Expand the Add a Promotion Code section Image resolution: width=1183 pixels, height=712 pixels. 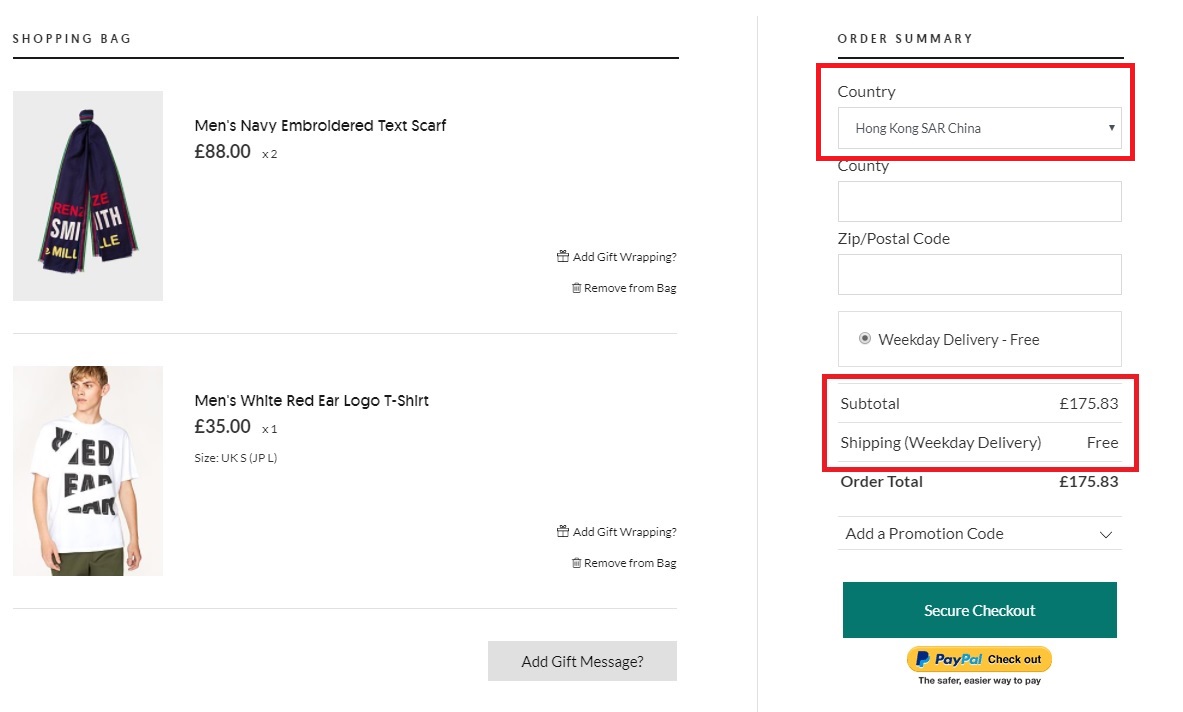coord(979,534)
